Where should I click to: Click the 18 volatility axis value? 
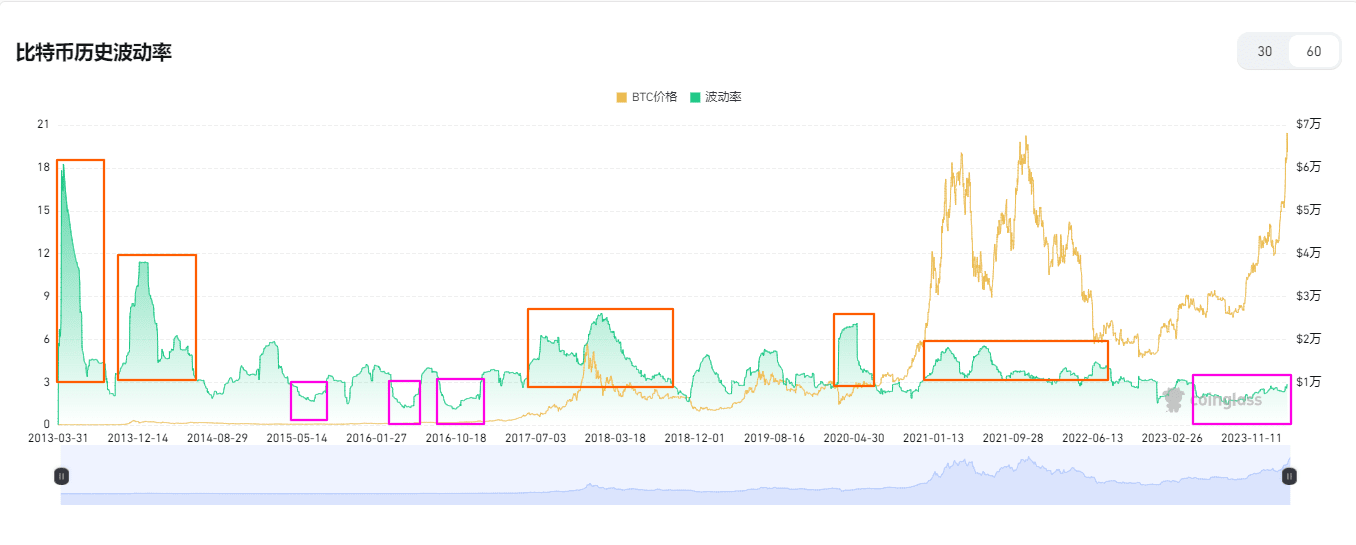coord(43,167)
